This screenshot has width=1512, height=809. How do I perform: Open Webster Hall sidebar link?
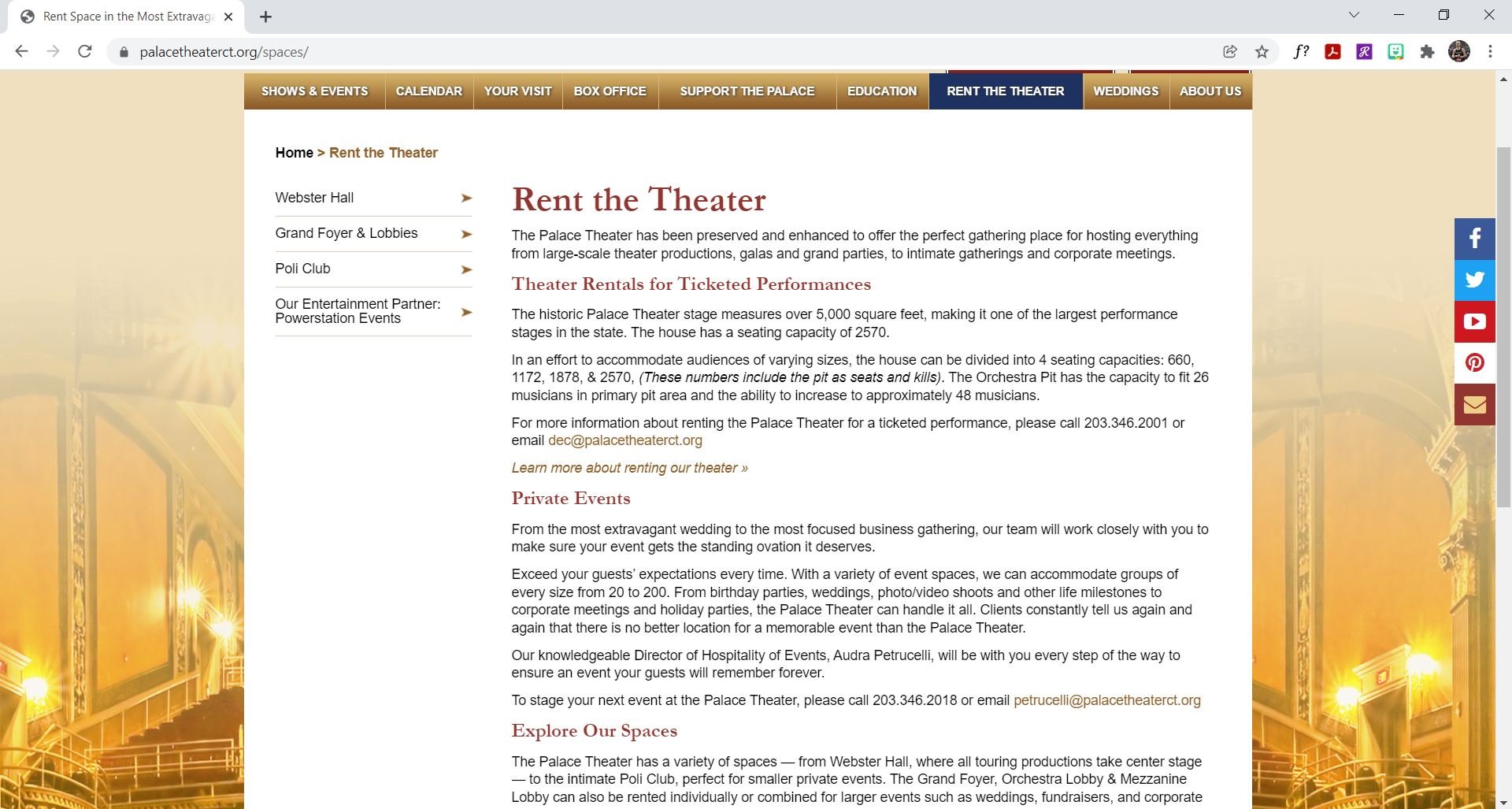tap(314, 198)
